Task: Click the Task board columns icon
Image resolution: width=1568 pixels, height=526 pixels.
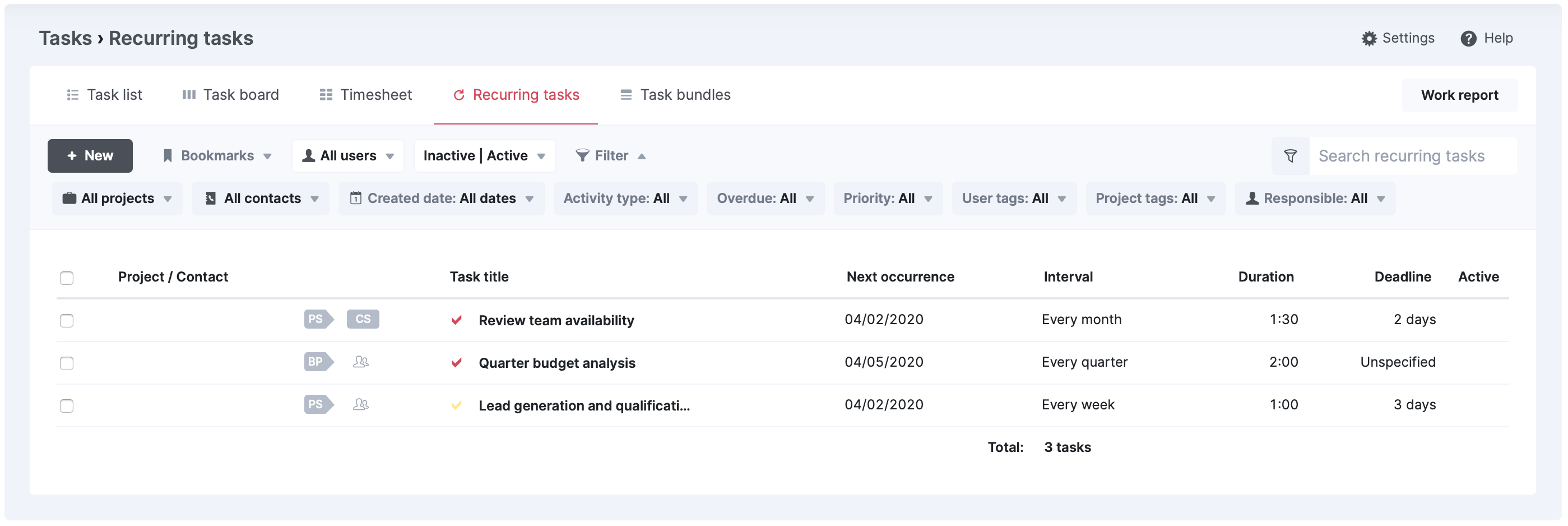Action: pos(189,95)
